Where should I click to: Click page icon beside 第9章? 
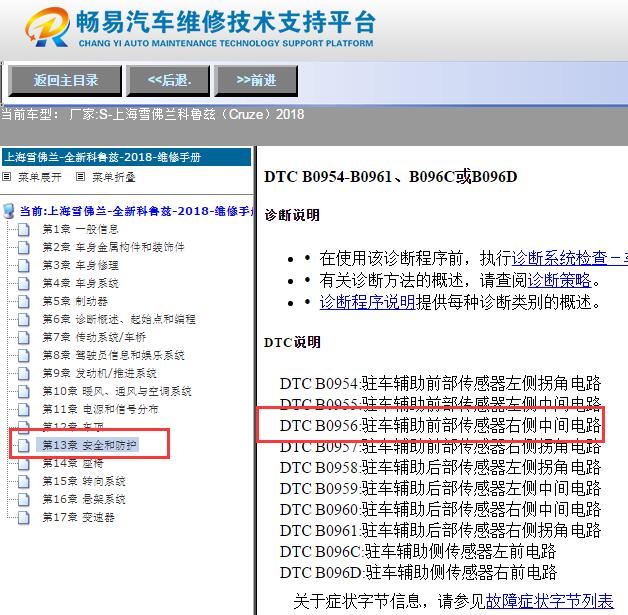[x=24, y=374]
